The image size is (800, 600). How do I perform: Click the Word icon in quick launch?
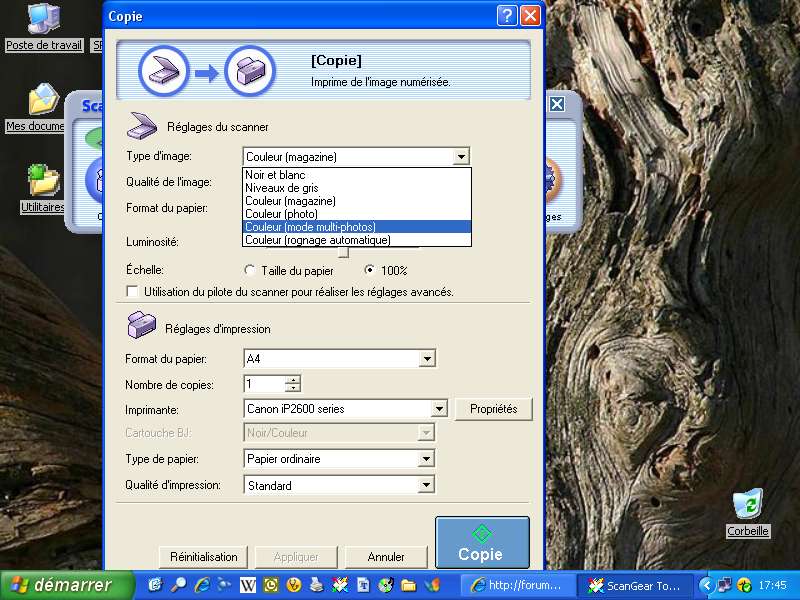247,585
